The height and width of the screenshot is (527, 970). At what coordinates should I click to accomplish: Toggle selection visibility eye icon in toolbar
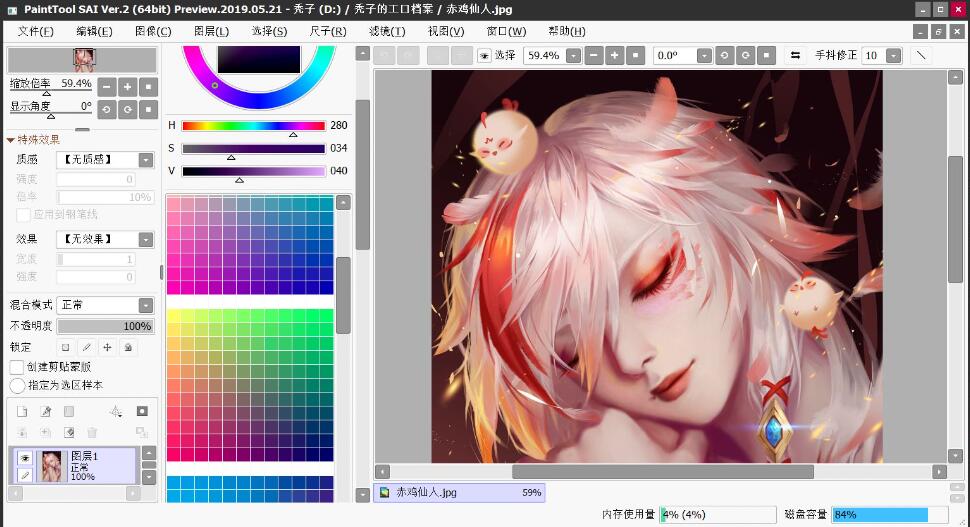click(484, 56)
